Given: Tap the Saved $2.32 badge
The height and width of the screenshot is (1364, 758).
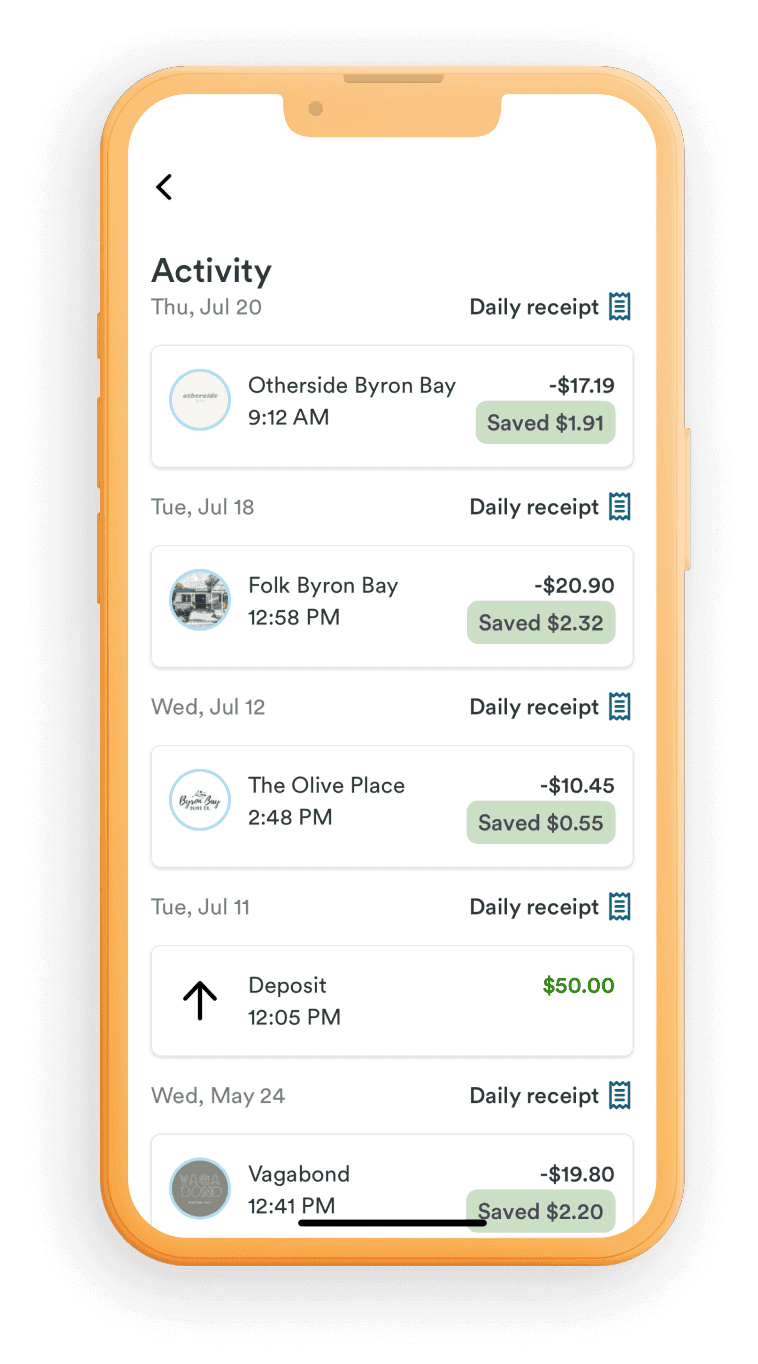Looking at the screenshot, I should point(541,623).
